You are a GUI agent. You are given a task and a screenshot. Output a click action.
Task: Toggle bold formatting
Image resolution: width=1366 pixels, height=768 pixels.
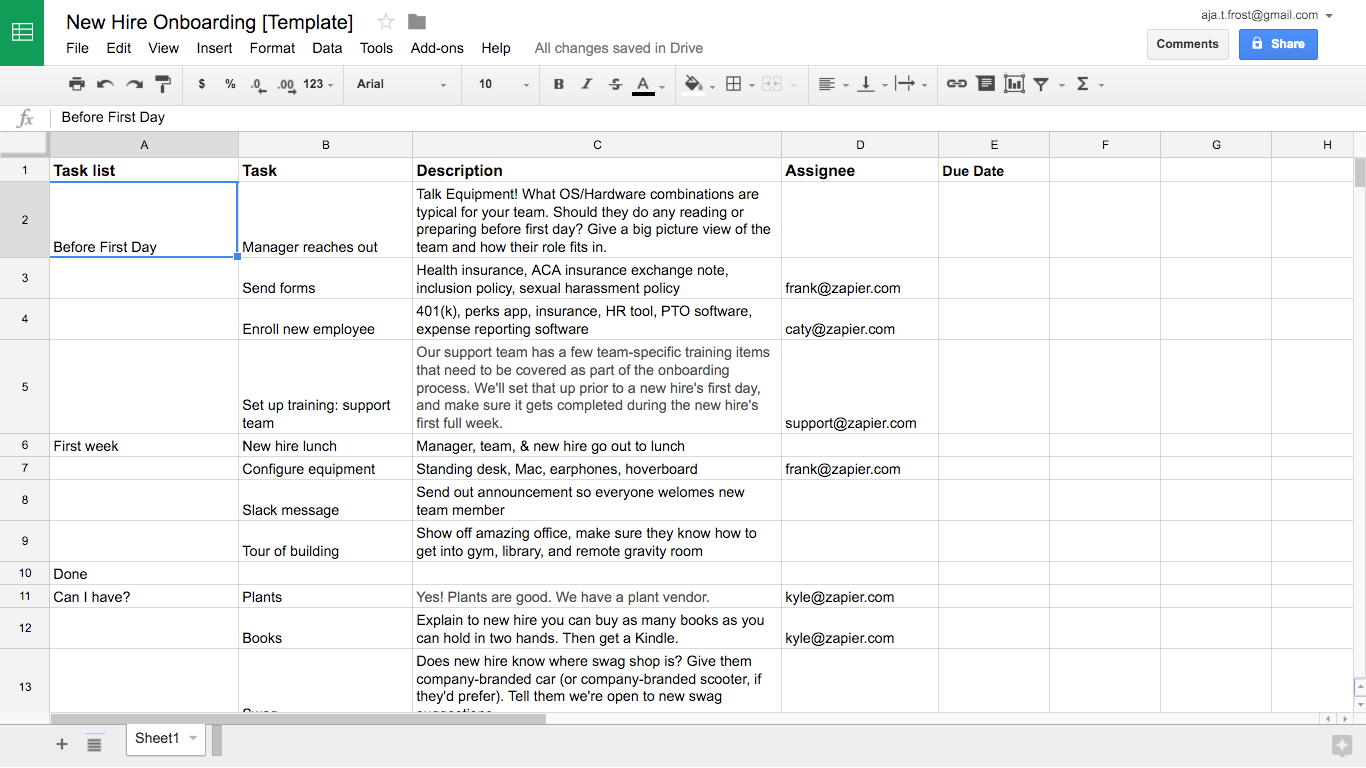(x=559, y=84)
